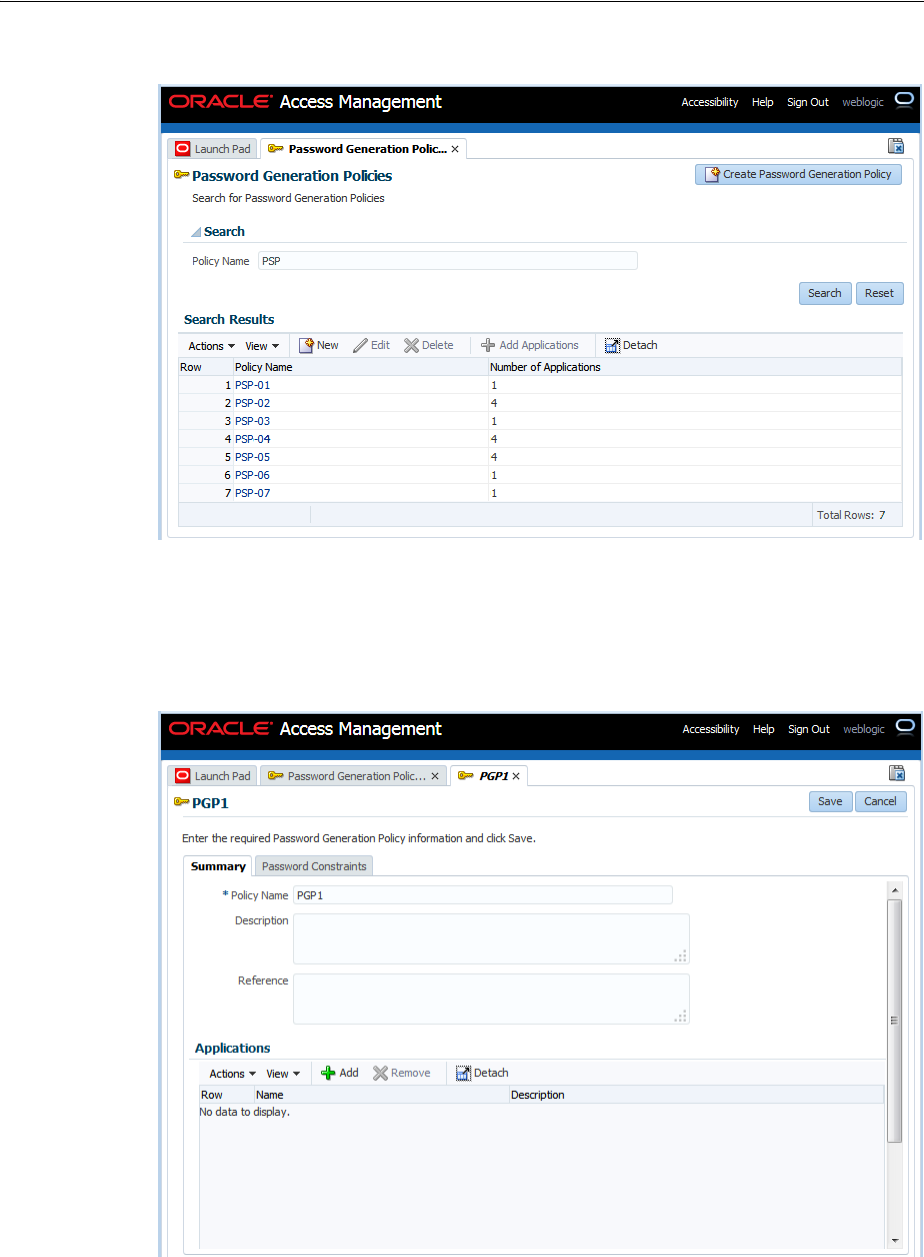Click New icon in Search Results toolbar

(x=307, y=345)
